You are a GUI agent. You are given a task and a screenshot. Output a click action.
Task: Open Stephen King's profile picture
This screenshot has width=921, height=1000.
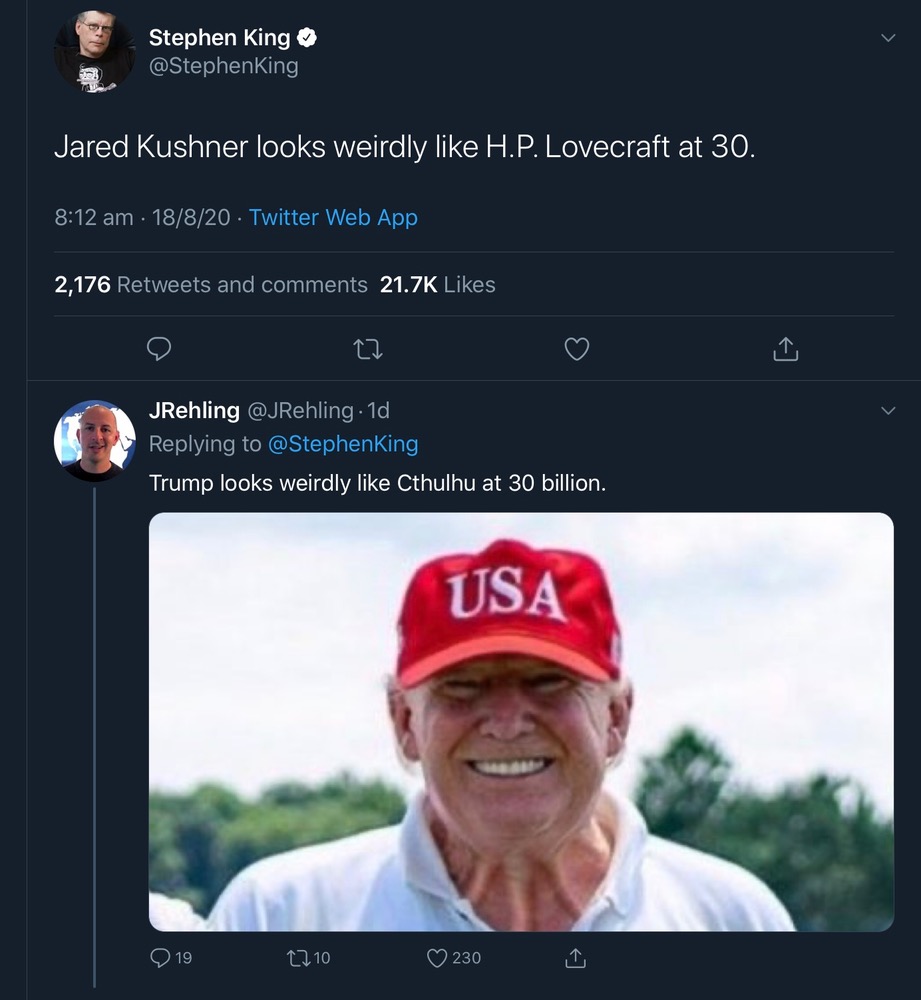pyautogui.click(x=94, y=52)
